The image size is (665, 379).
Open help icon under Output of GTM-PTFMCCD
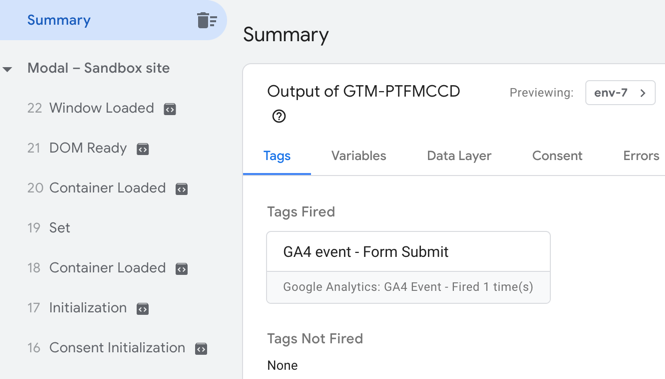(279, 116)
